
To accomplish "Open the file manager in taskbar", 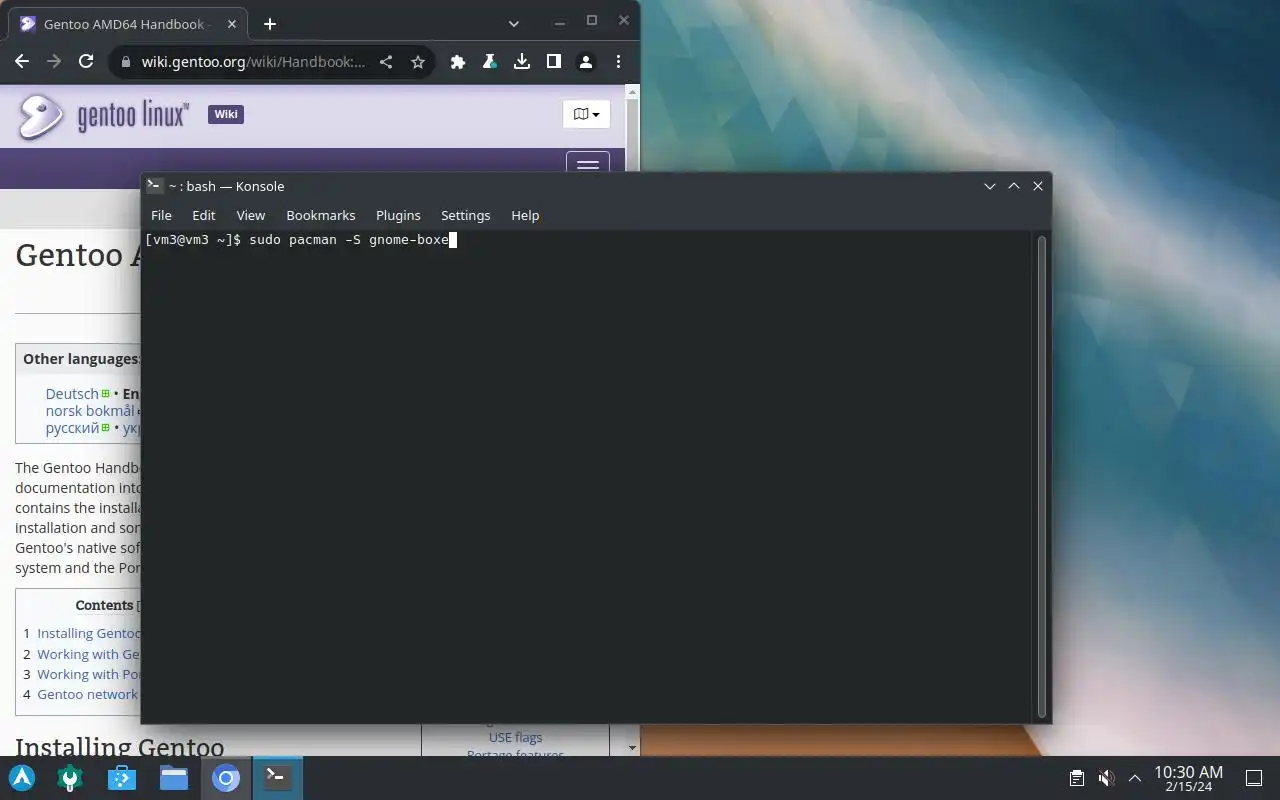I will [174, 778].
